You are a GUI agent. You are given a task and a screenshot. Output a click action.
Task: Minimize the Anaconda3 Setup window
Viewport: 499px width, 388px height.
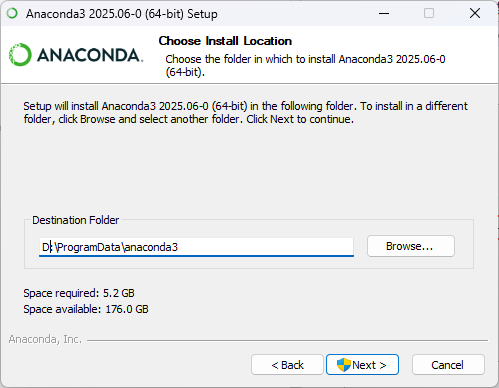tap(384, 13)
